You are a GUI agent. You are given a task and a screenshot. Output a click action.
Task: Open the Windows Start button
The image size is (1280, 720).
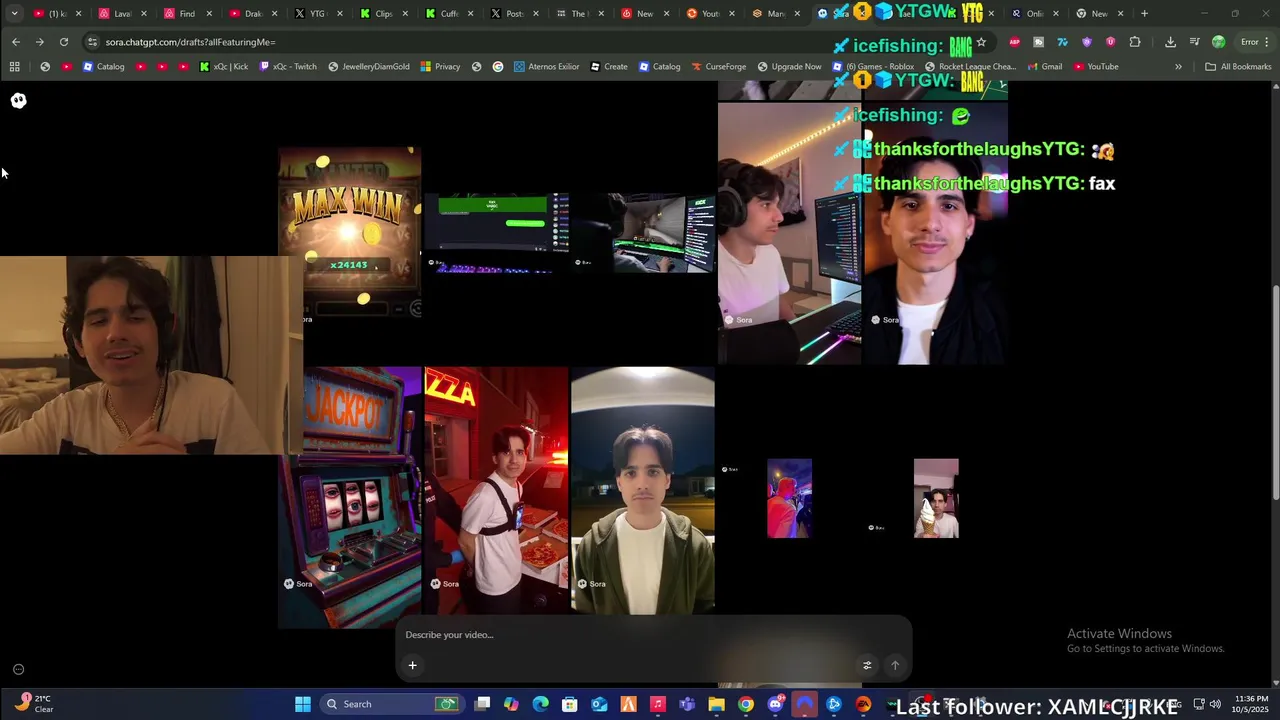[303, 704]
